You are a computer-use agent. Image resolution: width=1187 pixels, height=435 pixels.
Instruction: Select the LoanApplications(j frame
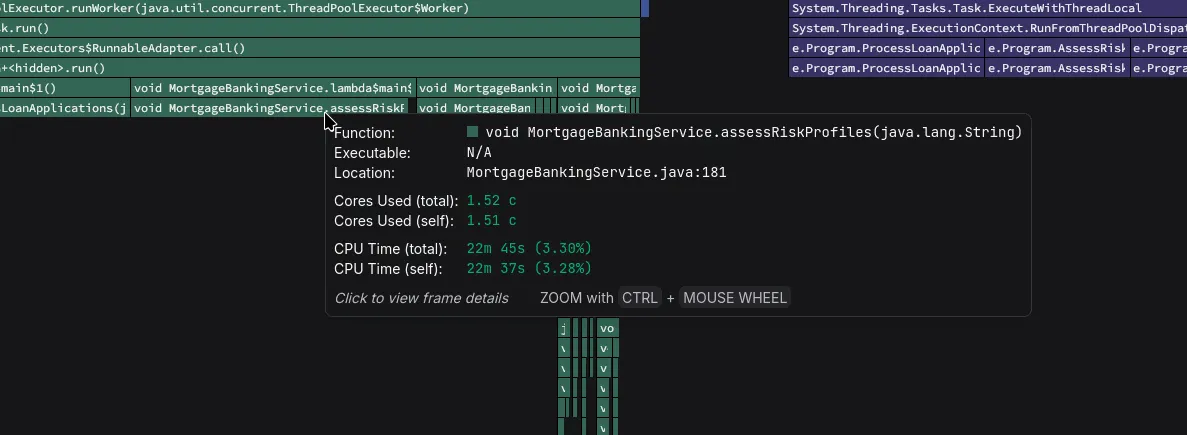point(64,108)
